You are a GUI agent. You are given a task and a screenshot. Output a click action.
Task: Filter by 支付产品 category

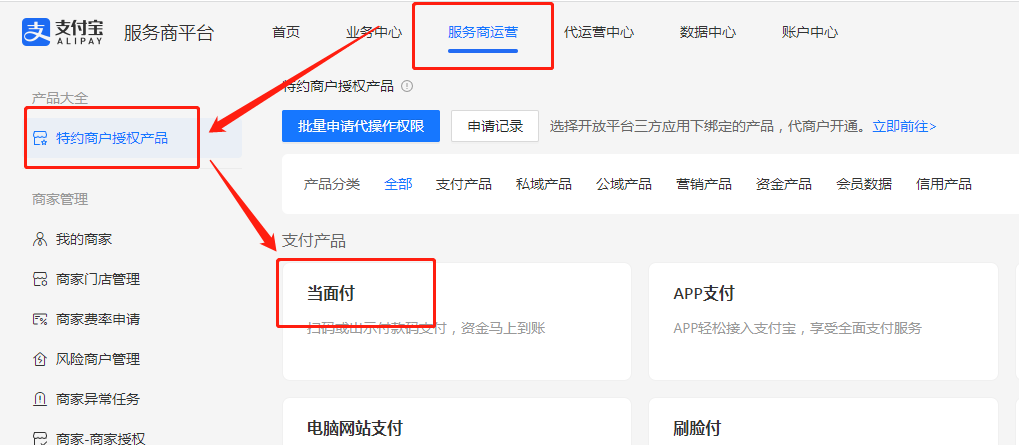coord(463,184)
